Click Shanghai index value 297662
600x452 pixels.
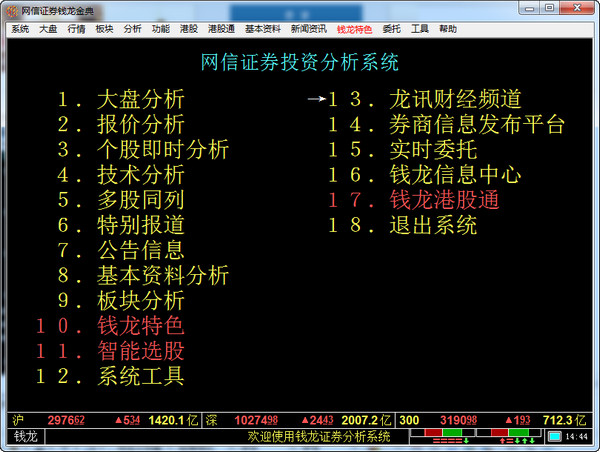pyautogui.click(x=66, y=420)
